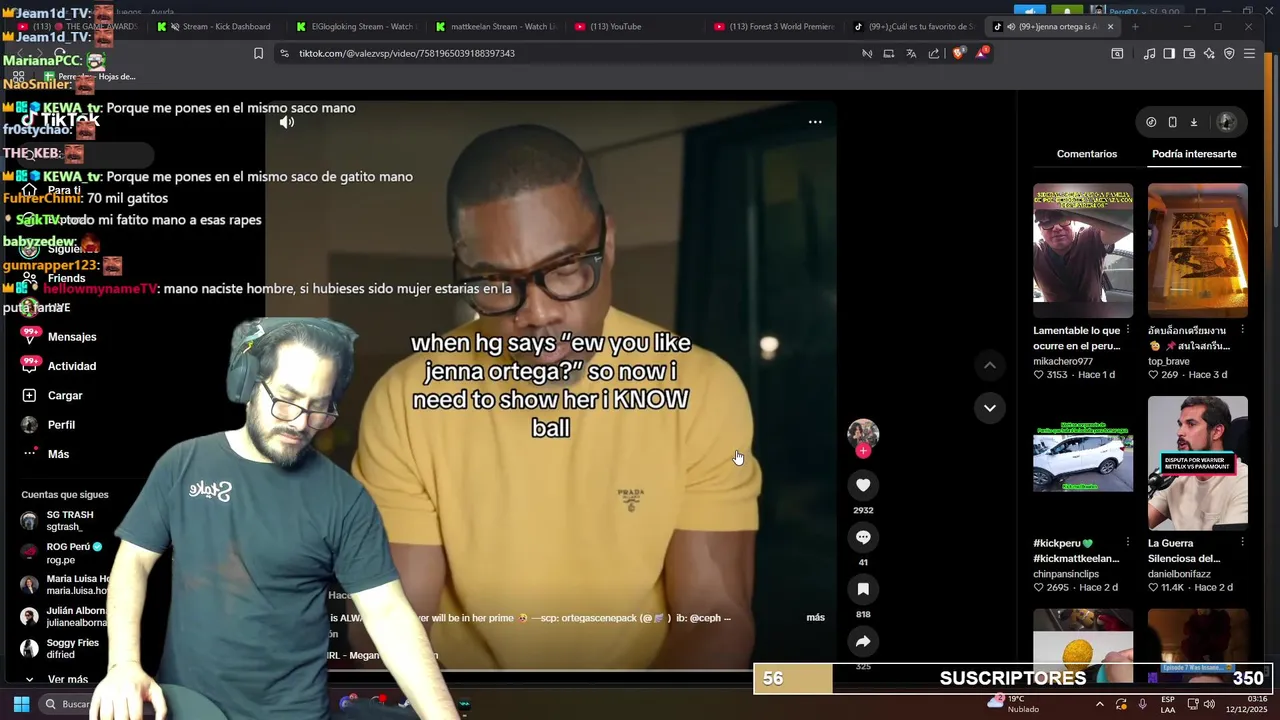Open options for La Guerra Silenciosa video
Viewport: 1280px width, 720px height.
point(1242,543)
